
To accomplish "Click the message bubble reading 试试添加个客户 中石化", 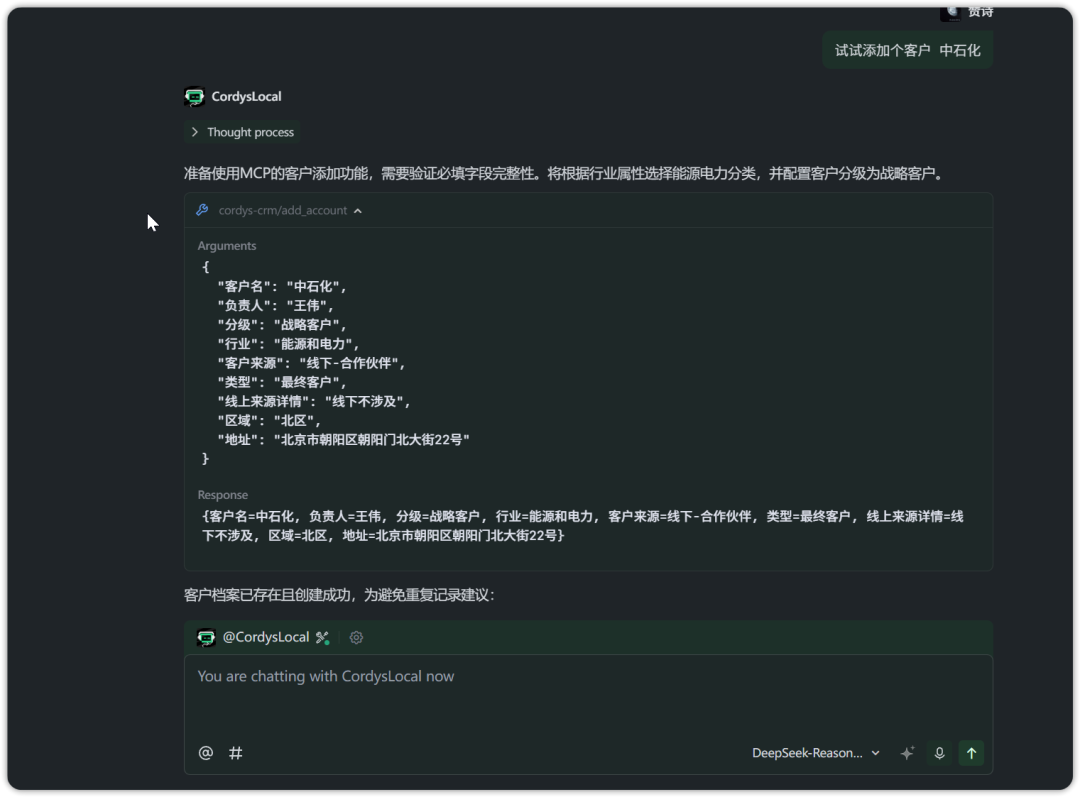I will point(907,48).
